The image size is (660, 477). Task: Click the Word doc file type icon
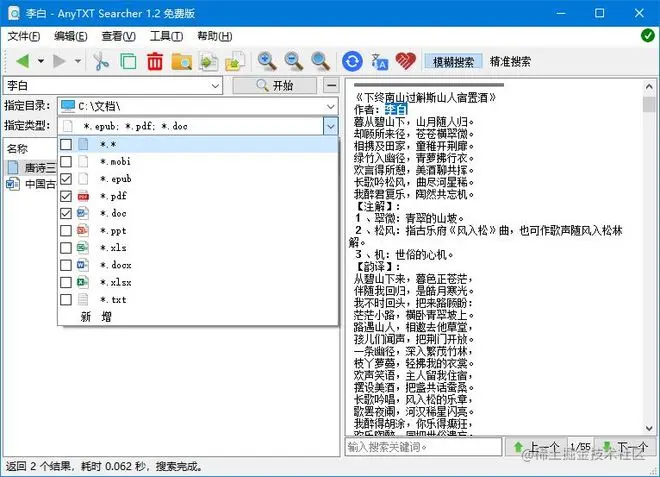click(83, 213)
